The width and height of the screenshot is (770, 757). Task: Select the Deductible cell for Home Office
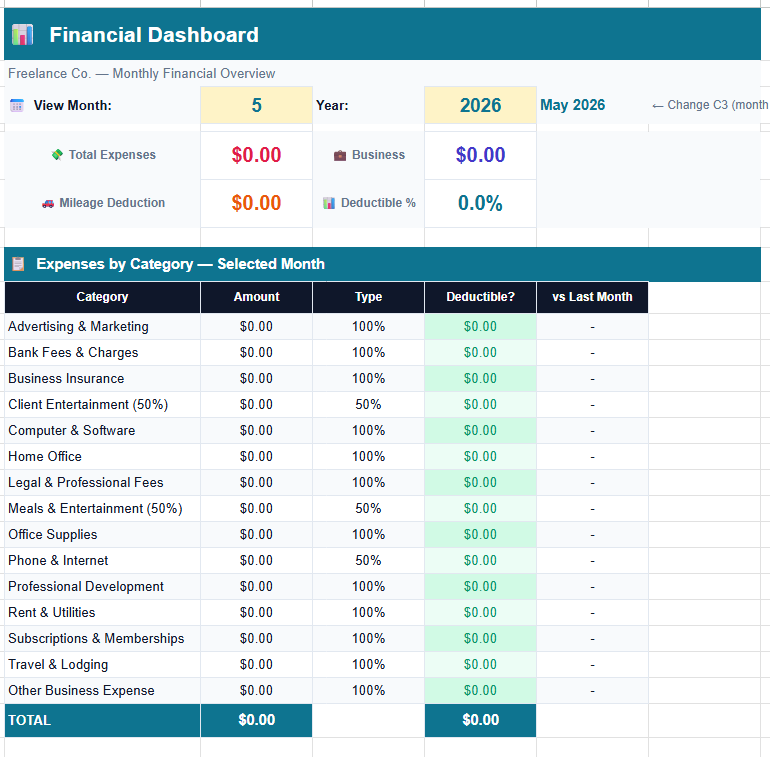pos(480,457)
